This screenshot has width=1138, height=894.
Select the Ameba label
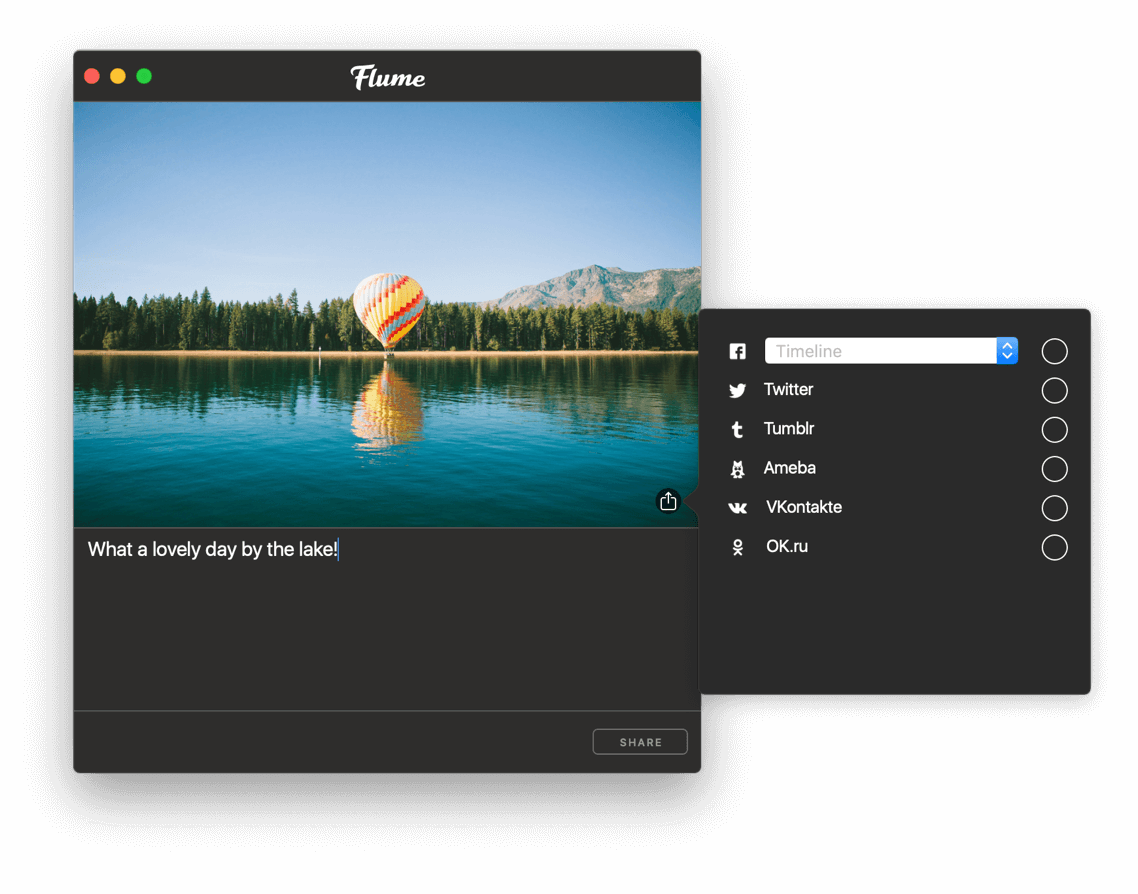[790, 468]
